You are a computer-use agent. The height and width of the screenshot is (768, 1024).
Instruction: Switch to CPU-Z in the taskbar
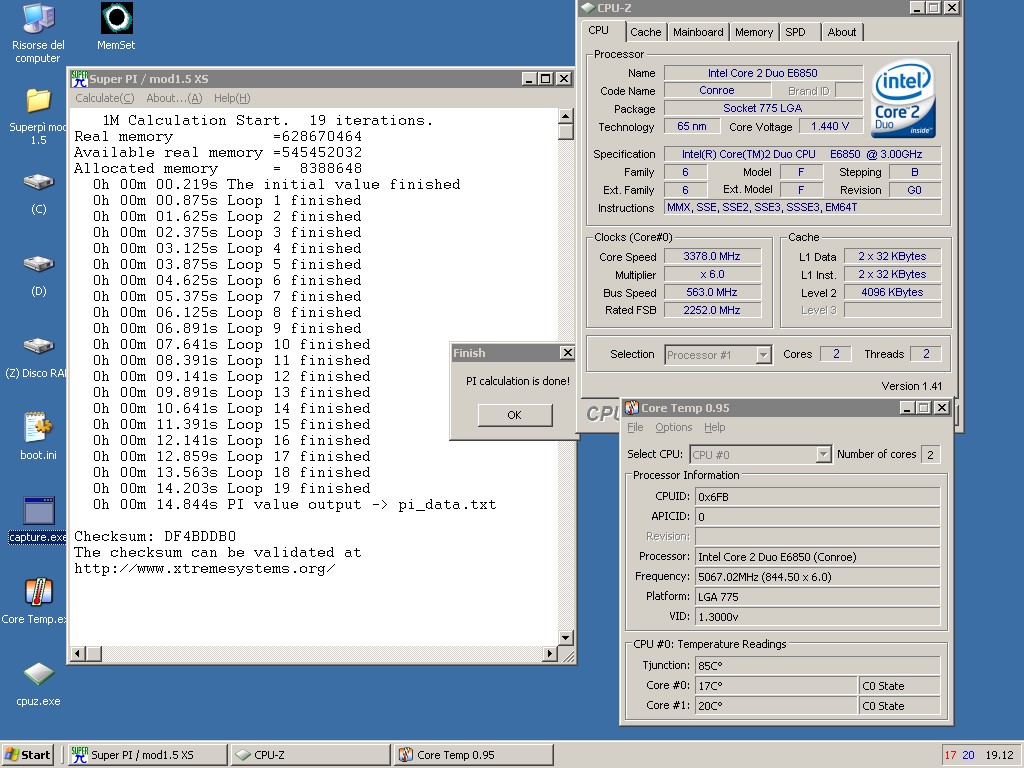click(x=310, y=755)
